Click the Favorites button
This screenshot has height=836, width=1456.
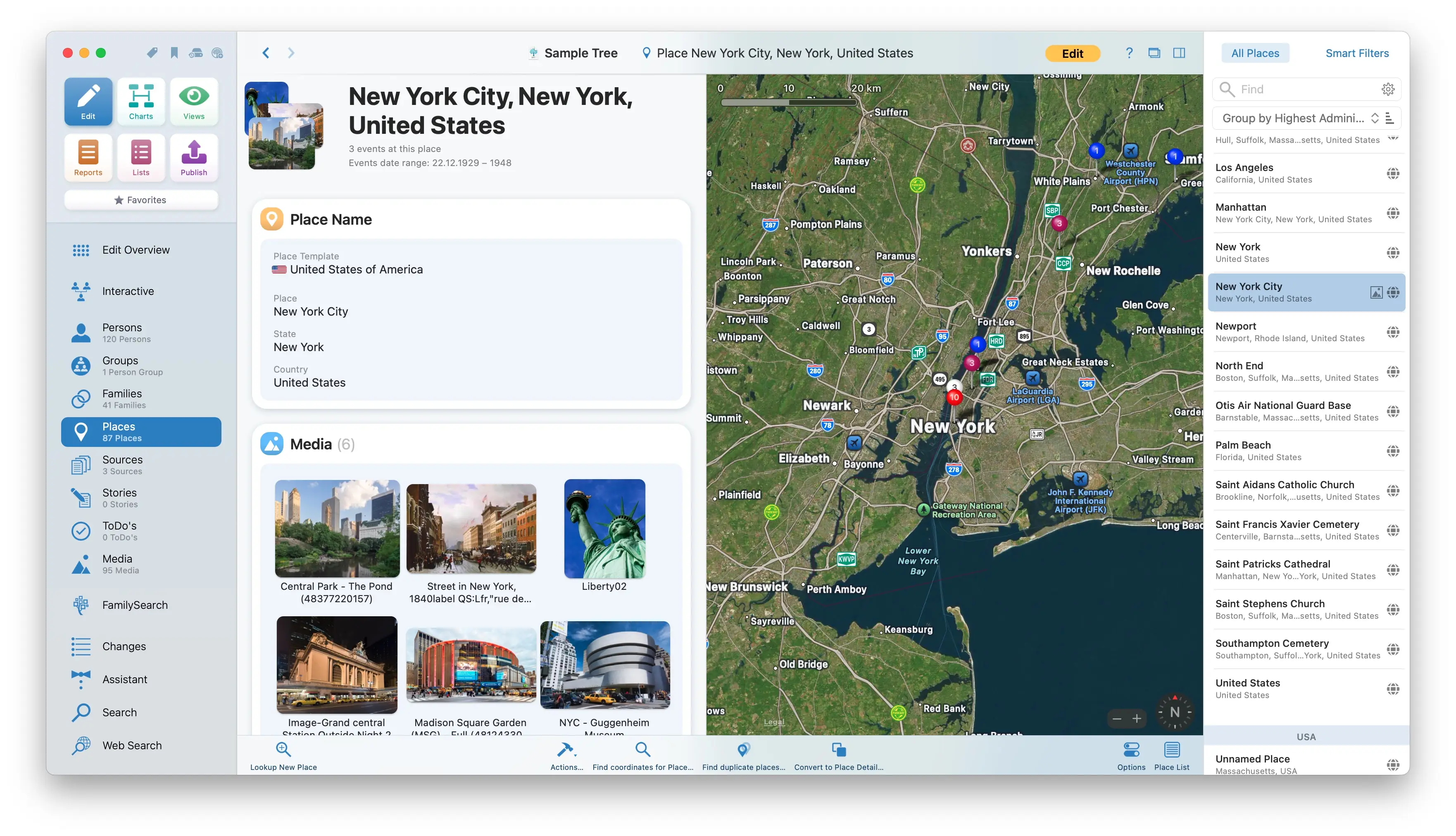[x=141, y=200]
